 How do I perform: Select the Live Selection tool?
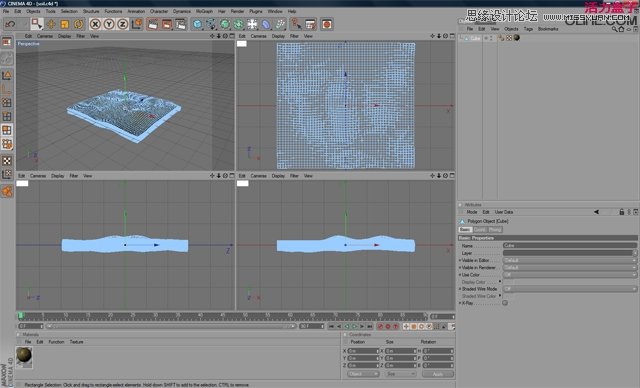click(x=37, y=24)
